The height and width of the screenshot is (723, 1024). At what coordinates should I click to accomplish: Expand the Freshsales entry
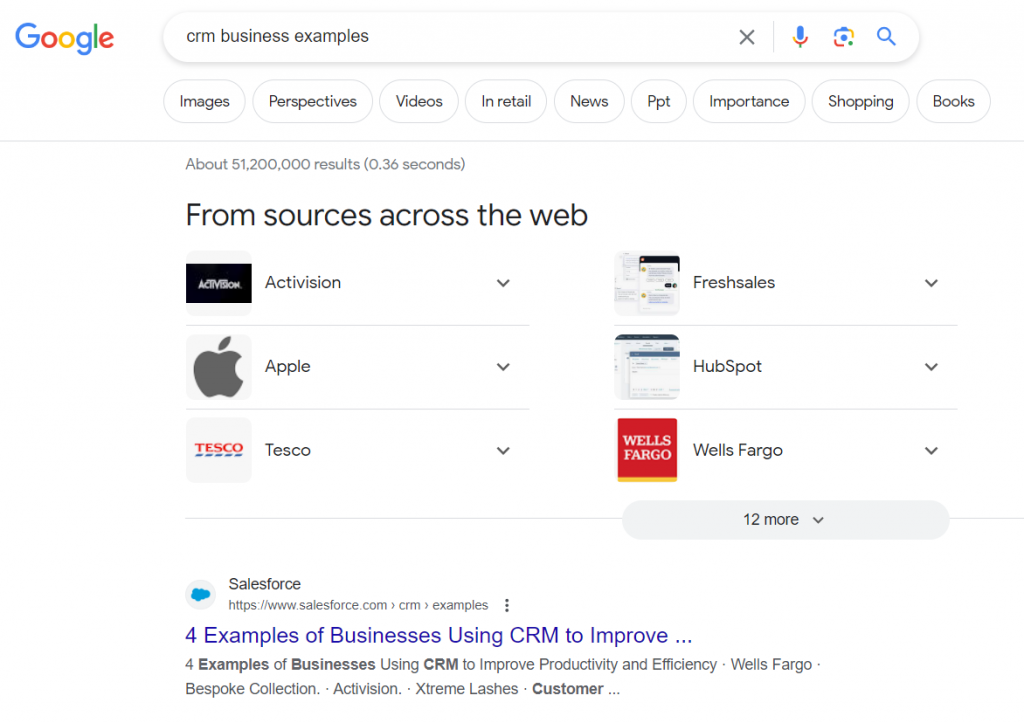(931, 283)
